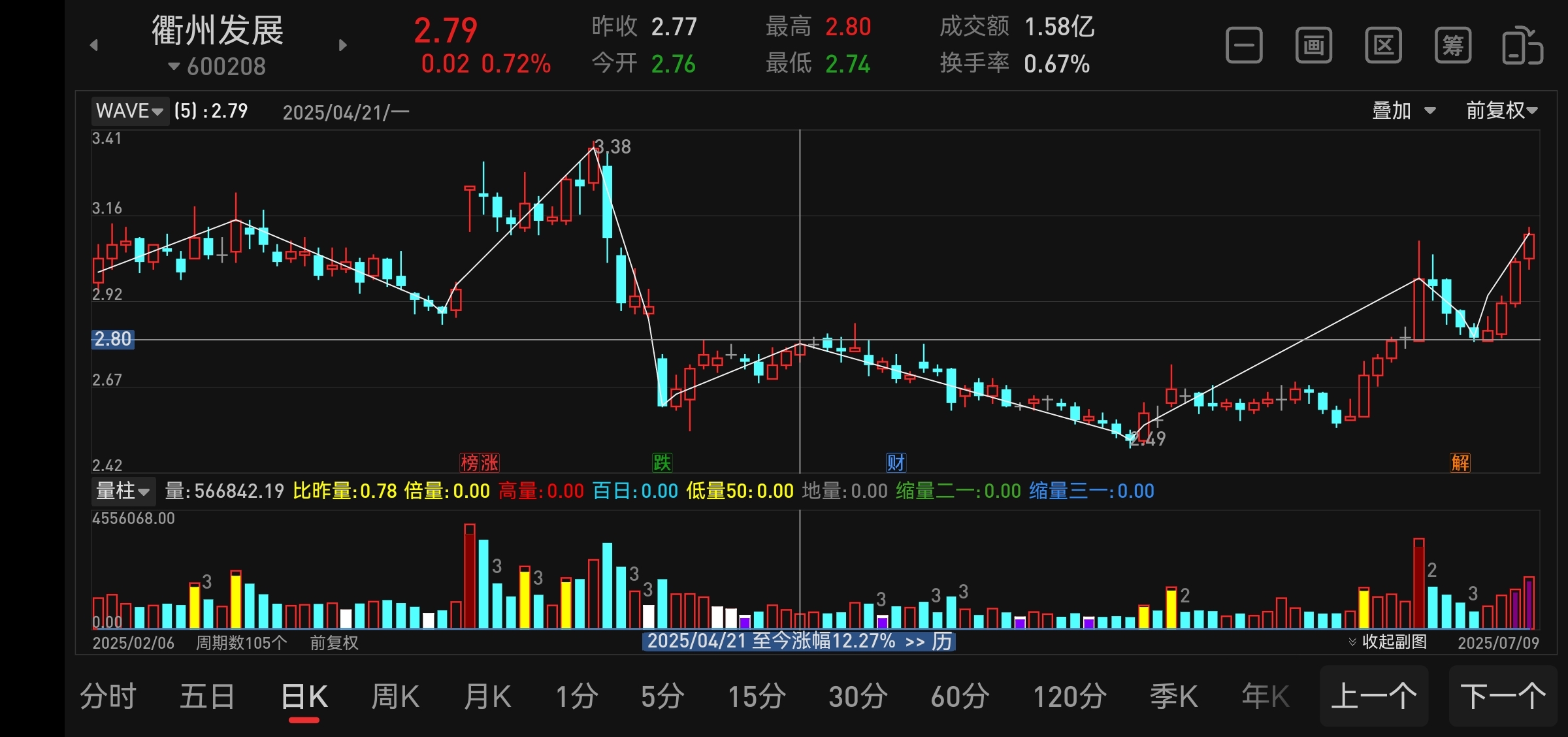The width and height of the screenshot is (1568, 737).
Task: Select the 15分 chart tab
Action: (x=757, y=696)
